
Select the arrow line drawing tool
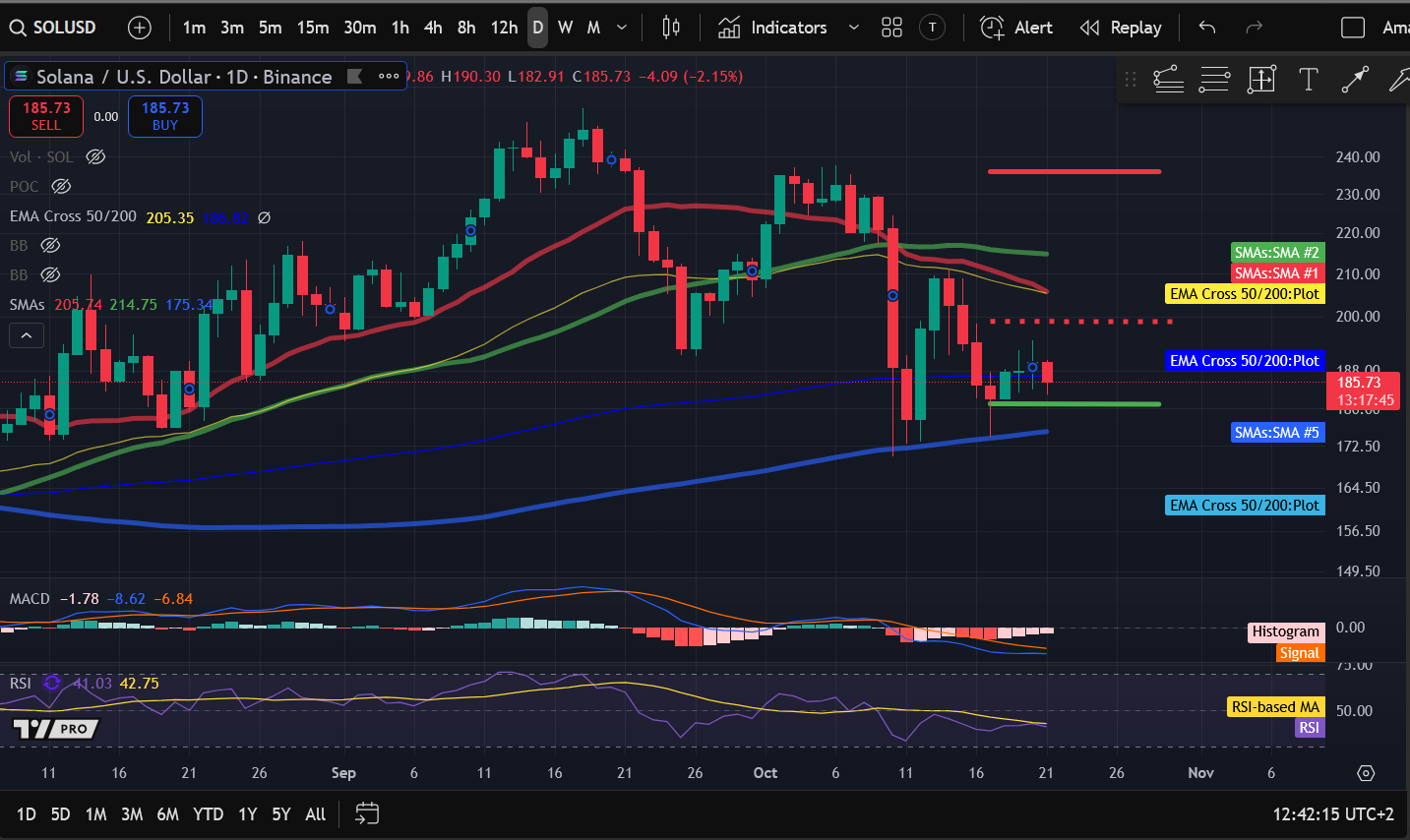coord(1355,80)
